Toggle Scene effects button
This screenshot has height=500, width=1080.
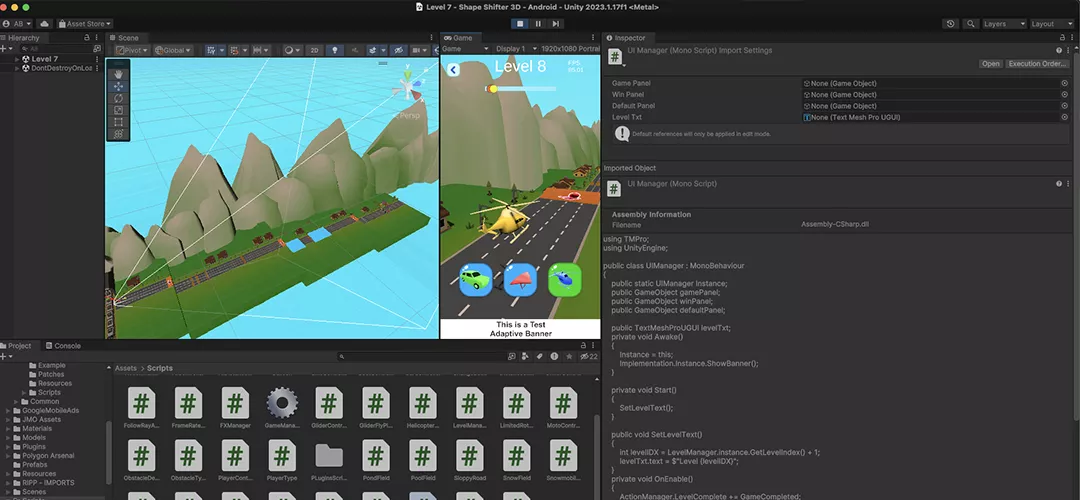tap(375, 50)
